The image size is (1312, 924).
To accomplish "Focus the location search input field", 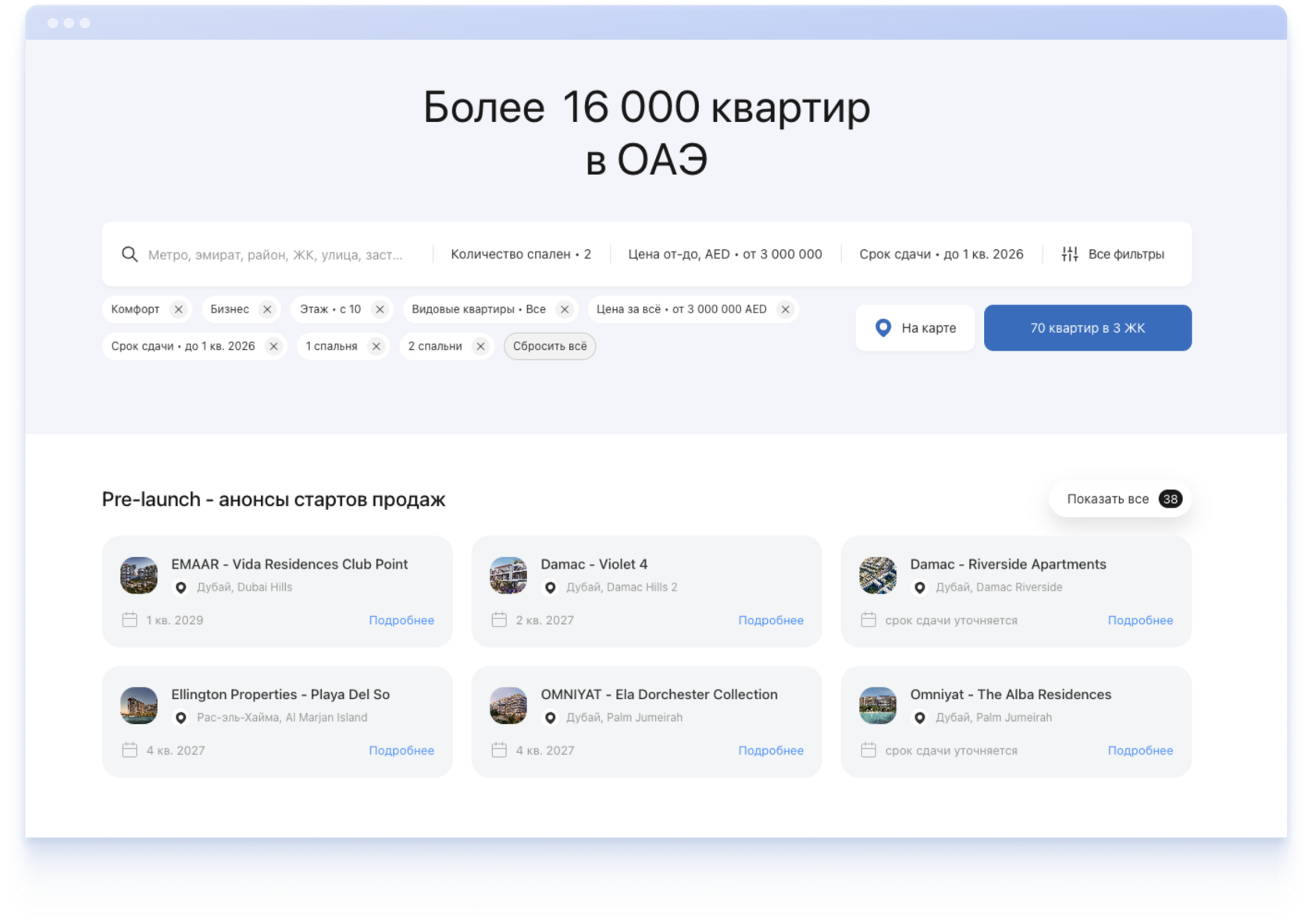I will (276, 255).
